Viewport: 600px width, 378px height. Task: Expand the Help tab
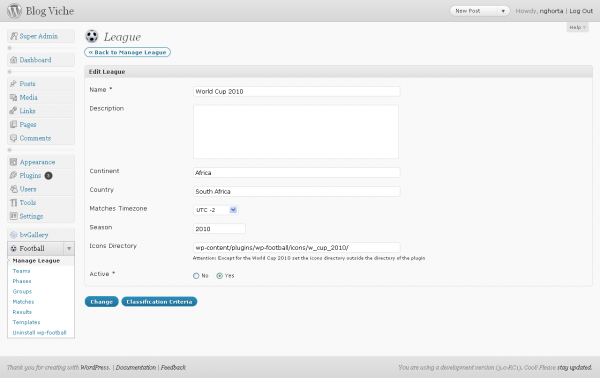(577, 27)
